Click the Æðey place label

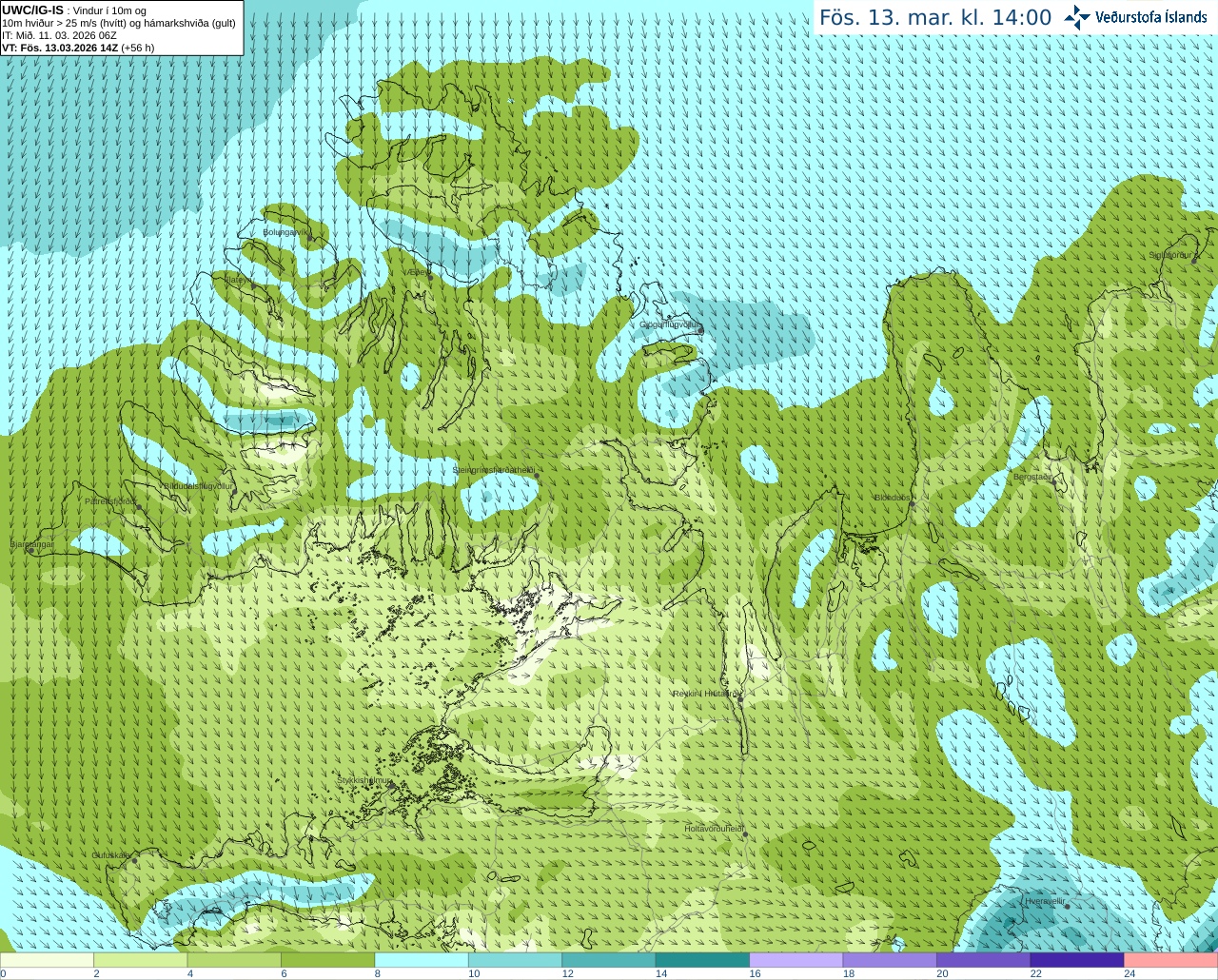pos(418,272)
